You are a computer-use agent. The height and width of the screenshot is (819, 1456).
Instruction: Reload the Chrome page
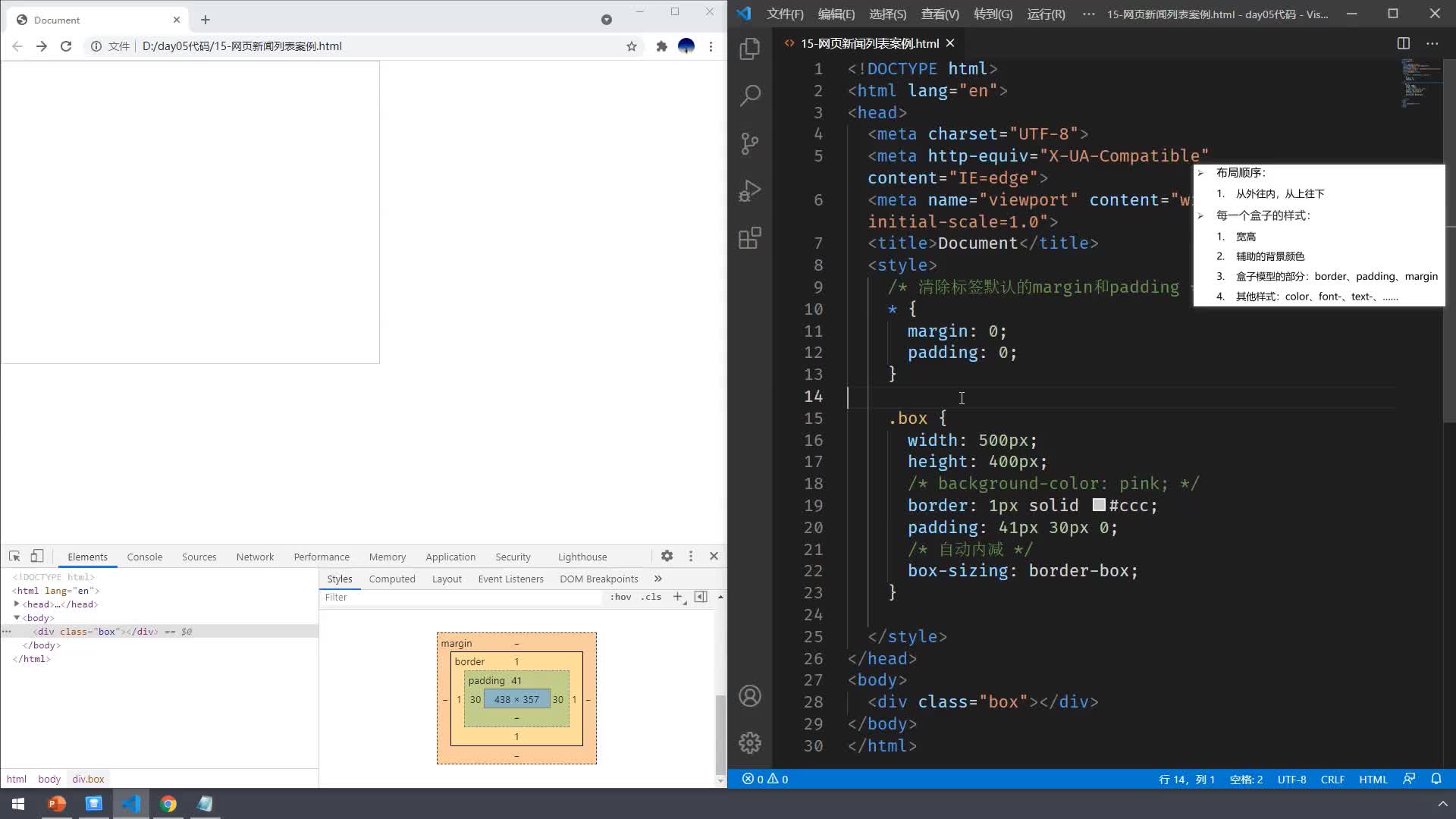click(x=66, y=46)
